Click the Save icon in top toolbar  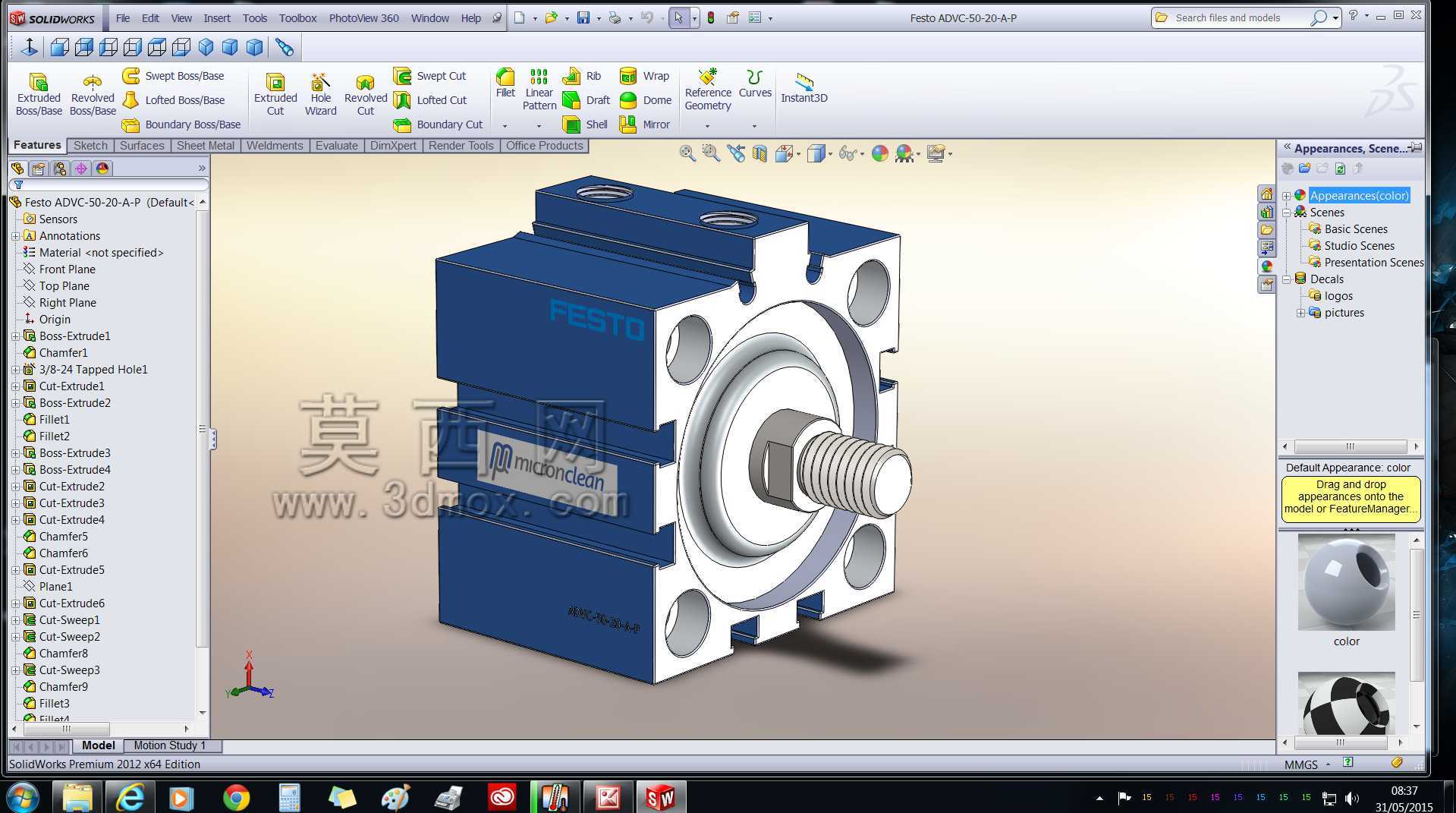[583, 17]
